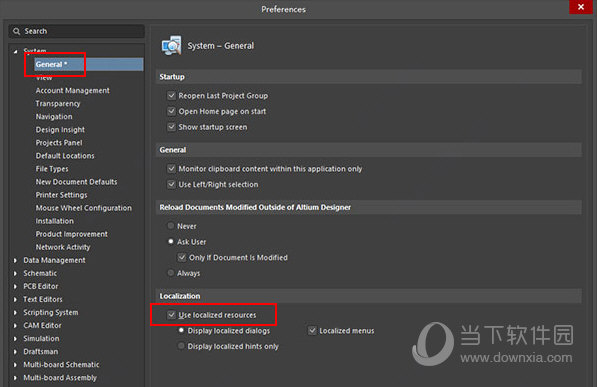
Task: Open the Projects Panel page
Action: pos(59,142)
